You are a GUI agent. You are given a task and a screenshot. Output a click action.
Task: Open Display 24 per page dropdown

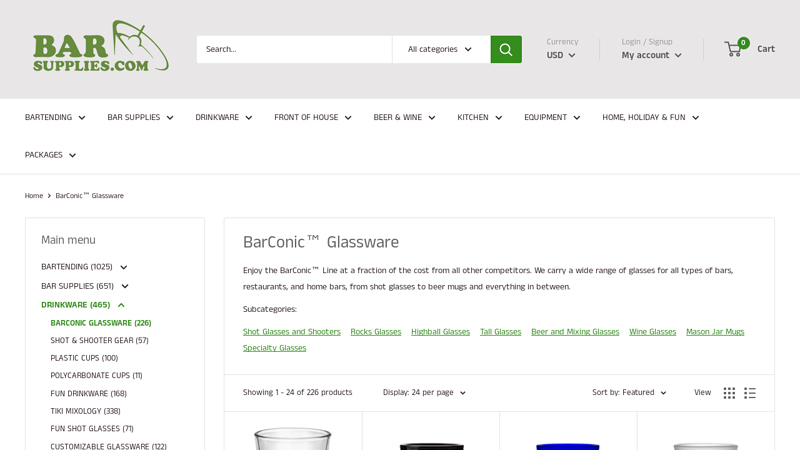click(x=424, y=392)
